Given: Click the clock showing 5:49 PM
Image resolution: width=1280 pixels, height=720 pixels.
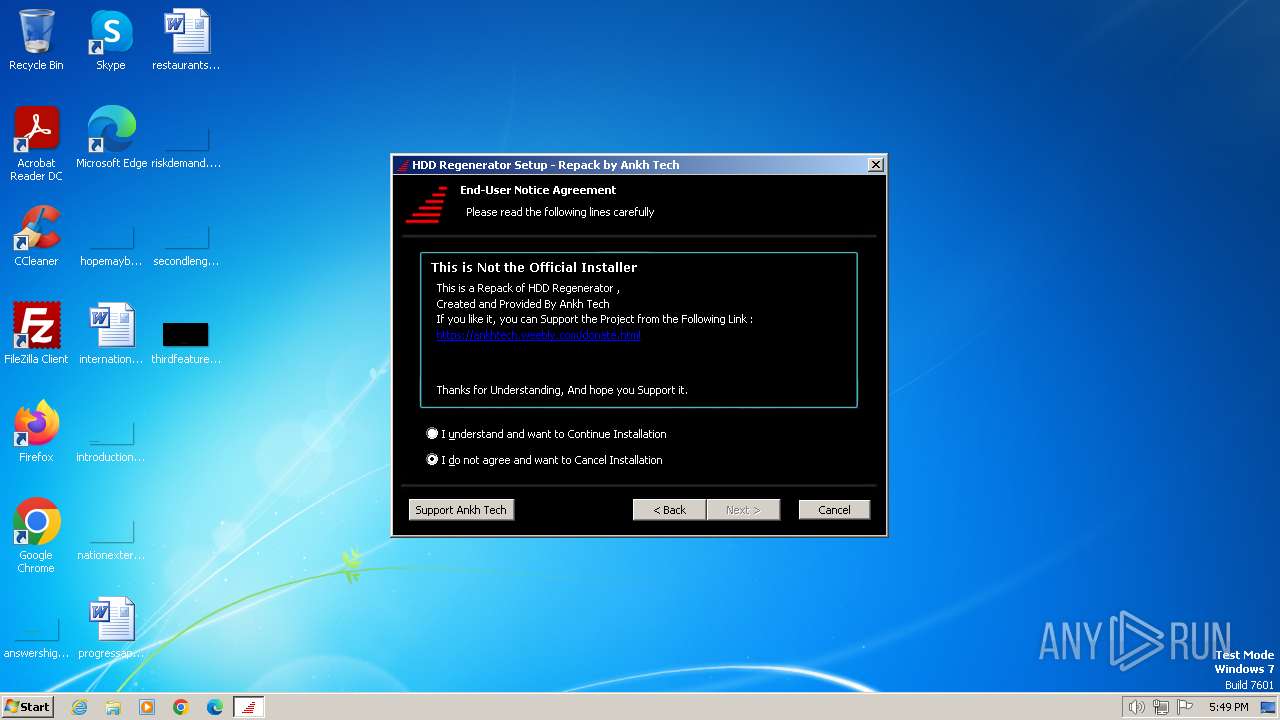Looking at the screenshot, I should 1228,707.
